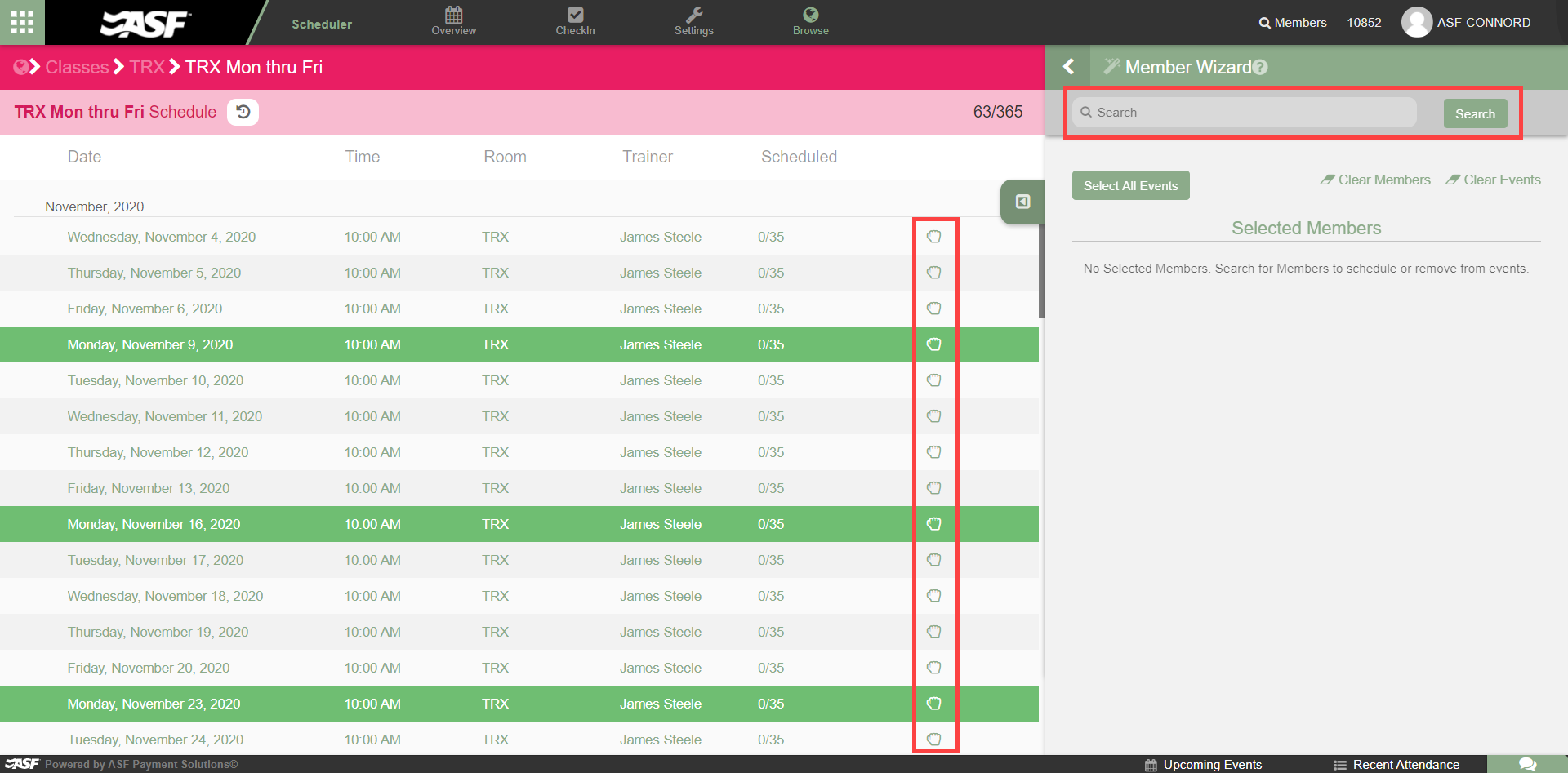Click the Trainer column header

648,157
